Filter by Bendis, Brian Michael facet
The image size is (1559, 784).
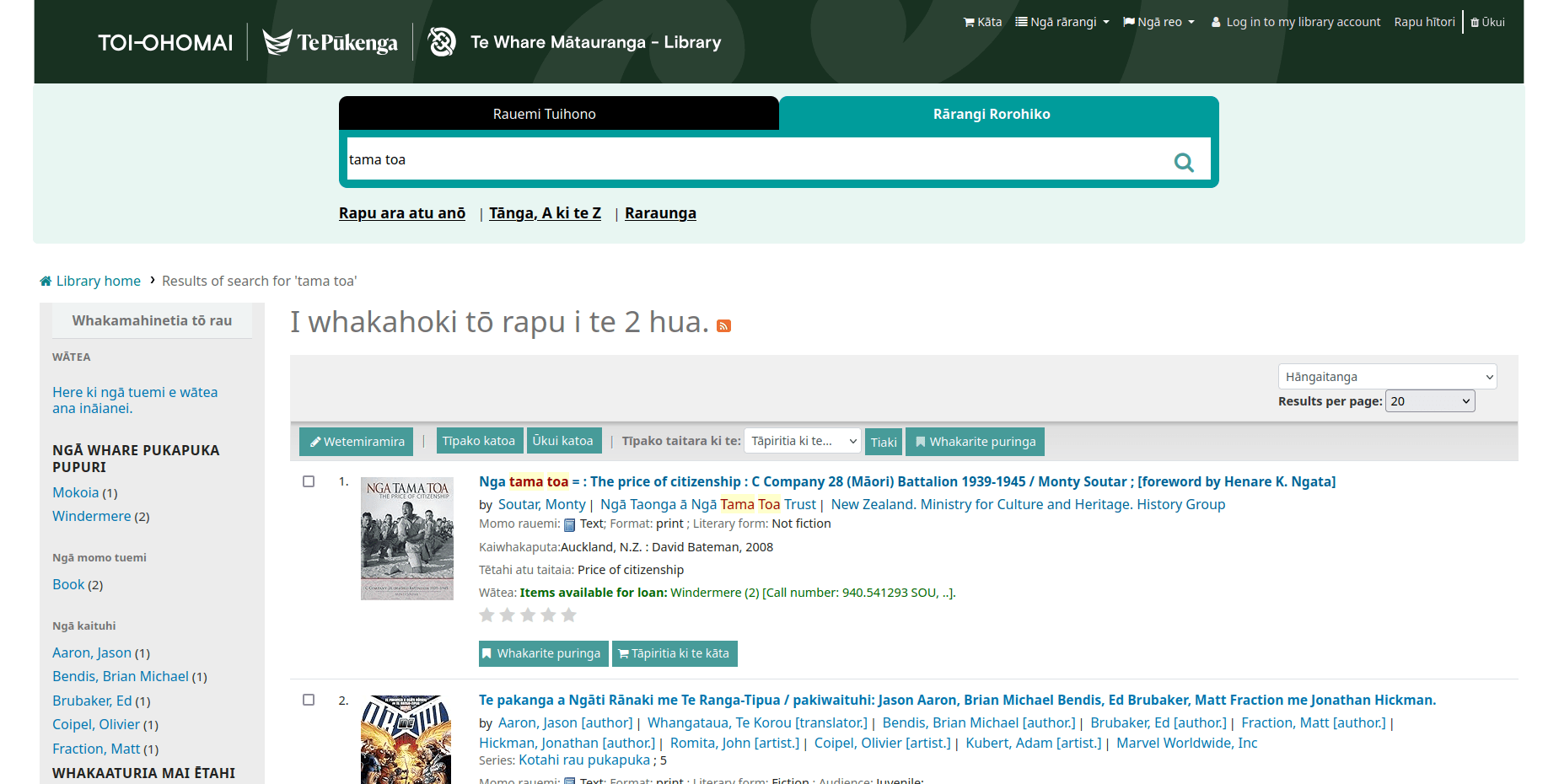[x=121, y=676]
